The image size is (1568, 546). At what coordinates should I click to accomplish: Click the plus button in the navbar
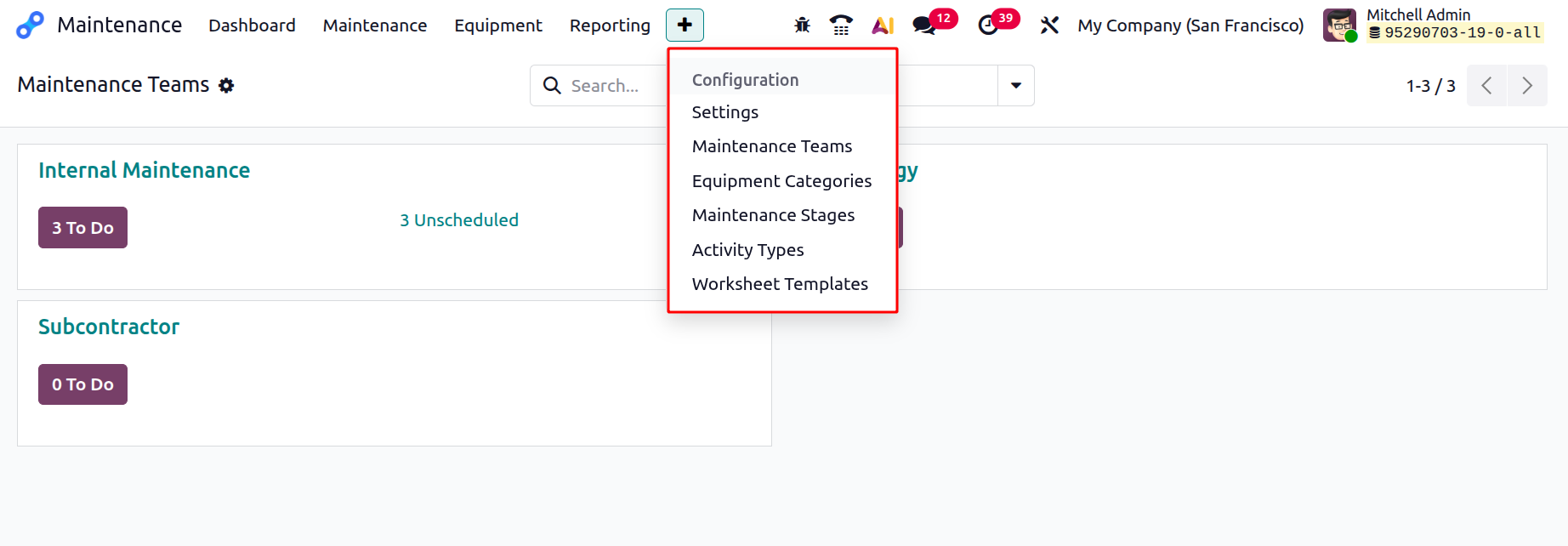point(685,26)
